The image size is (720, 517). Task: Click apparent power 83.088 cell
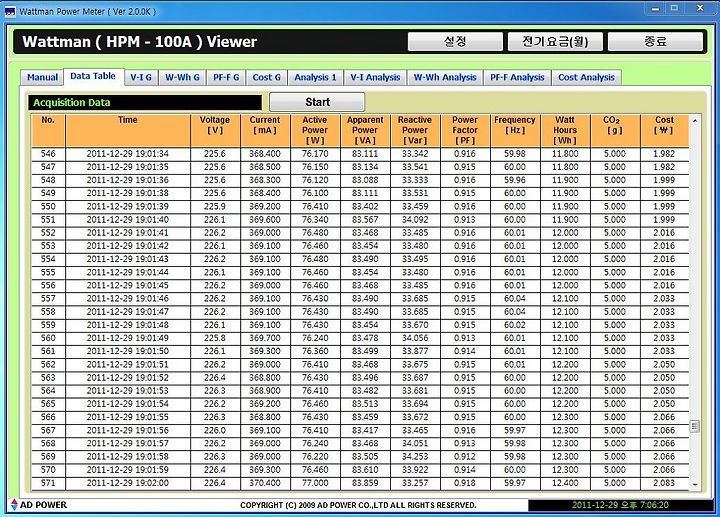point(365,180)
